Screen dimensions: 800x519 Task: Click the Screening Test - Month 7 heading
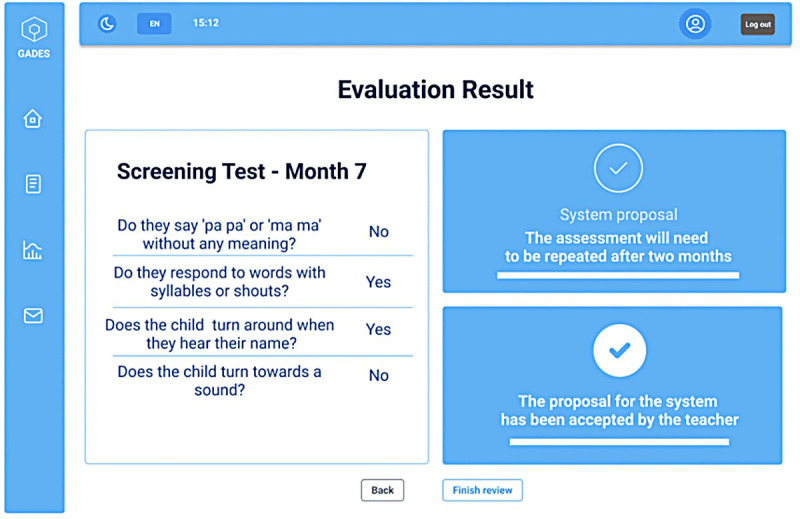click(x=241, y=171)
